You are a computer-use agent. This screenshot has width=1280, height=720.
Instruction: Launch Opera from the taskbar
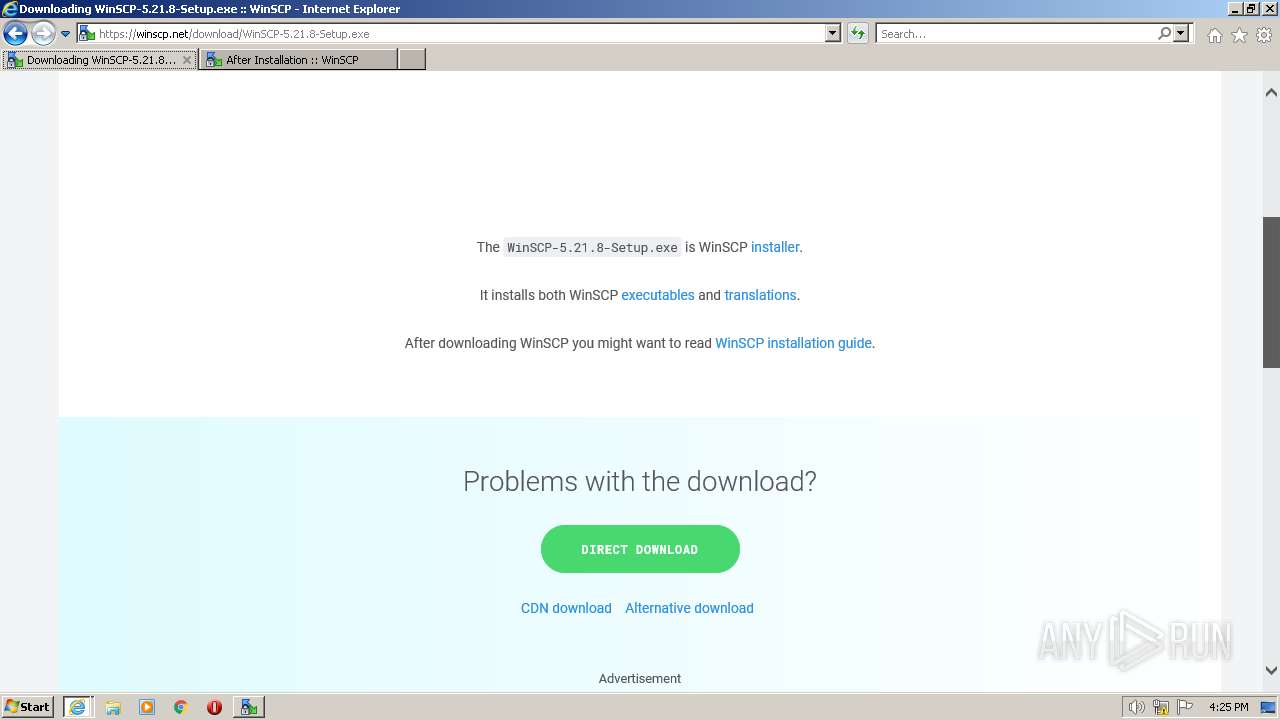pos(214,707)
